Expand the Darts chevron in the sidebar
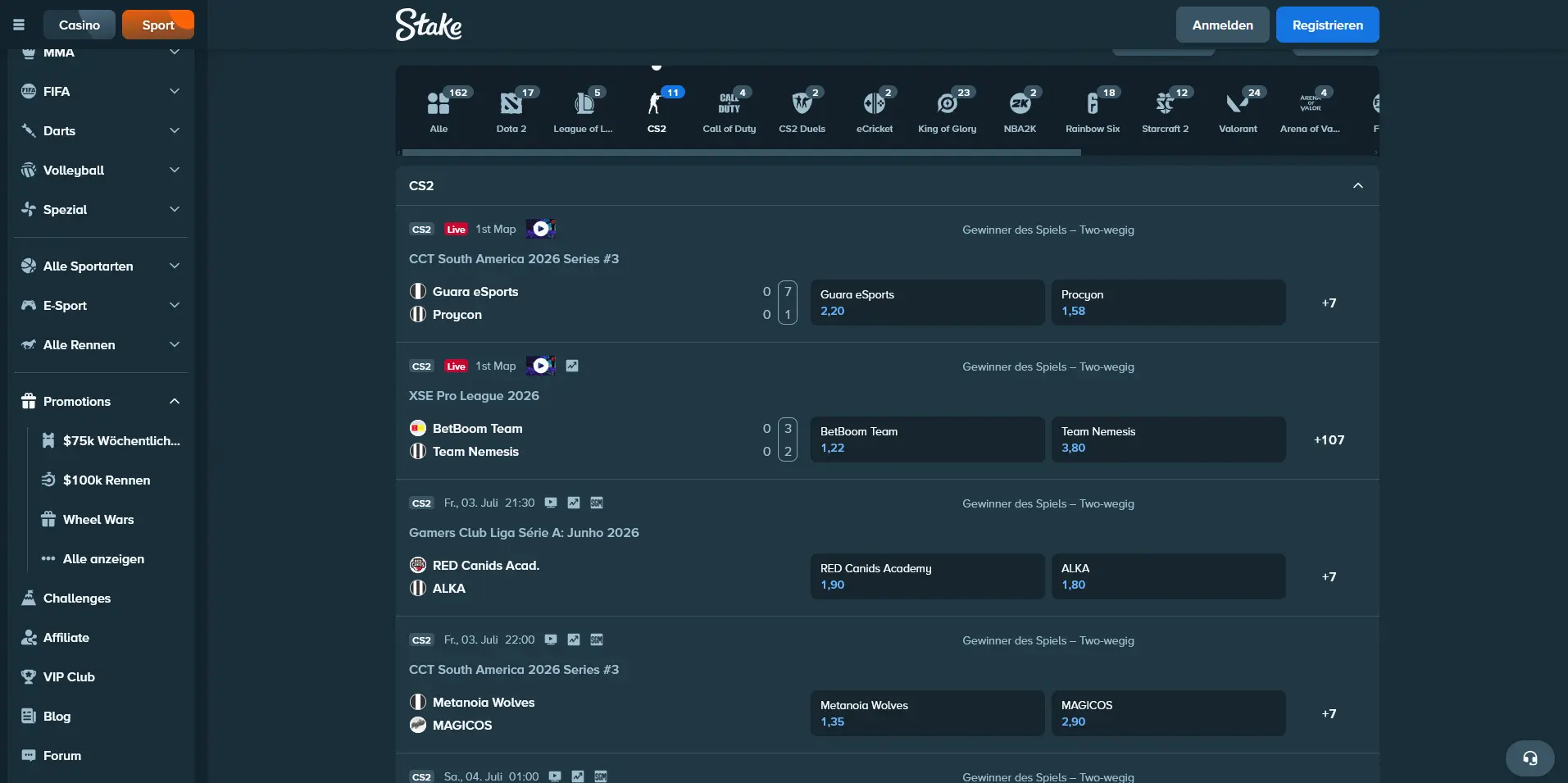Image resolution: width=1568 pixels, height=783 pixels. coord(175,130)
